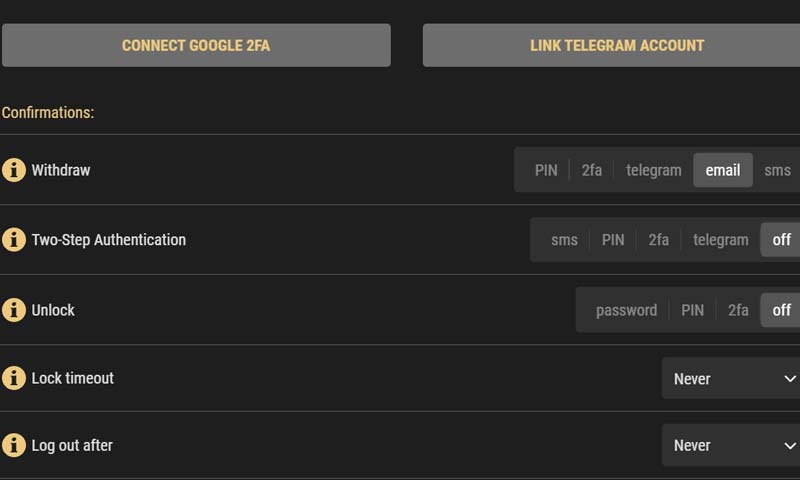Click the info icon for Lock timeout

point(14,378)
